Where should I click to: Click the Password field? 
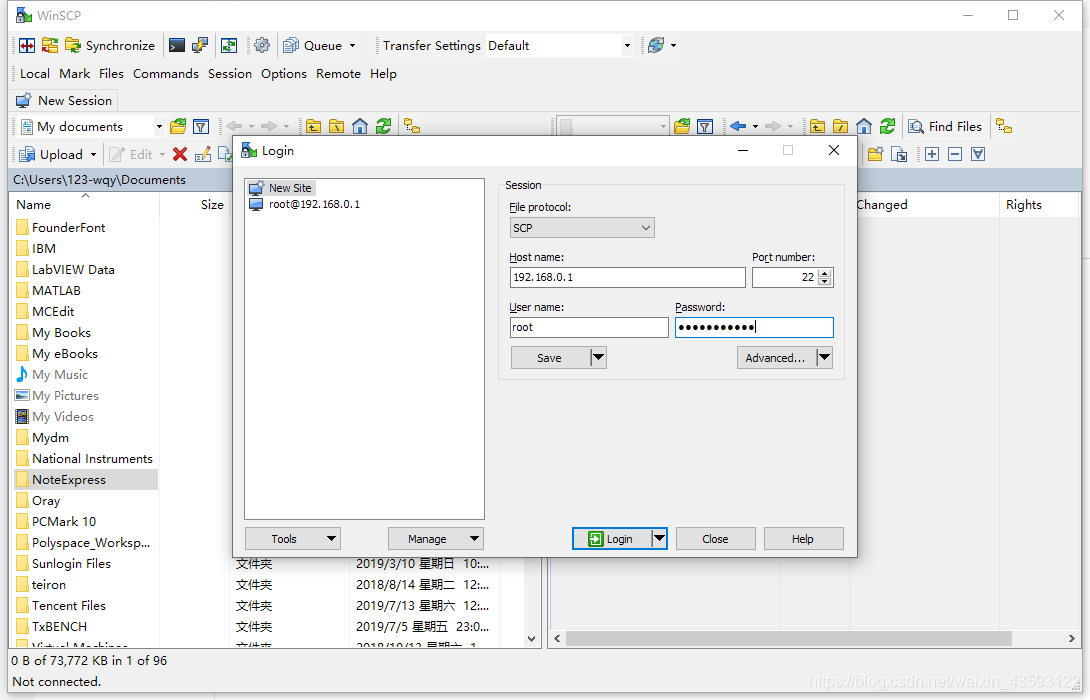tap(754, 327)
